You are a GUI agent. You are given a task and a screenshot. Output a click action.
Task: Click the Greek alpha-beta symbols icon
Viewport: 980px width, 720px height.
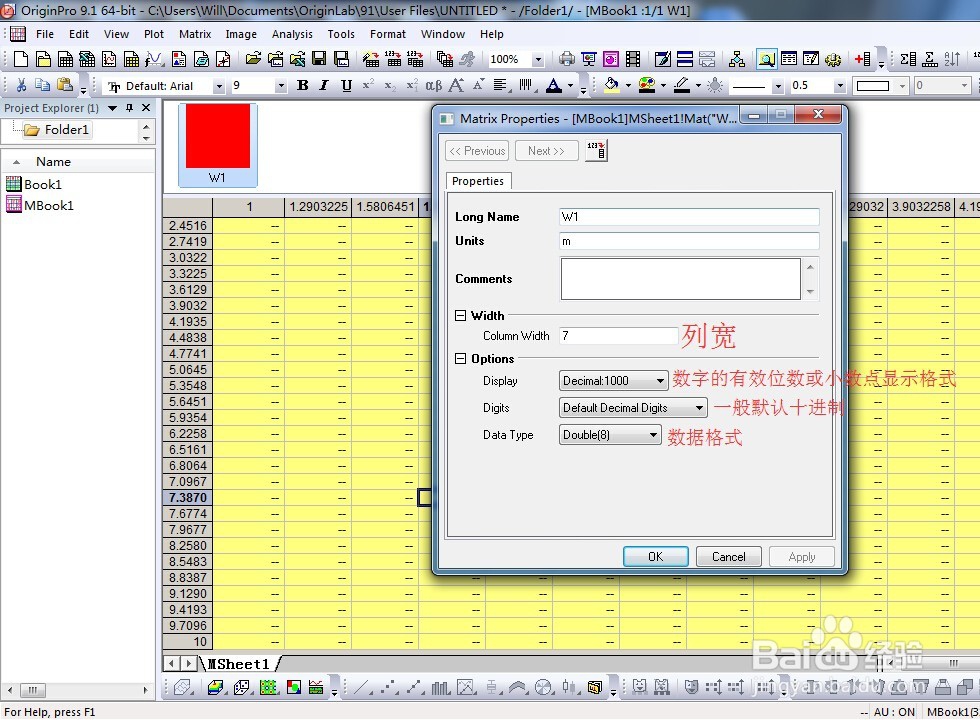433,86
